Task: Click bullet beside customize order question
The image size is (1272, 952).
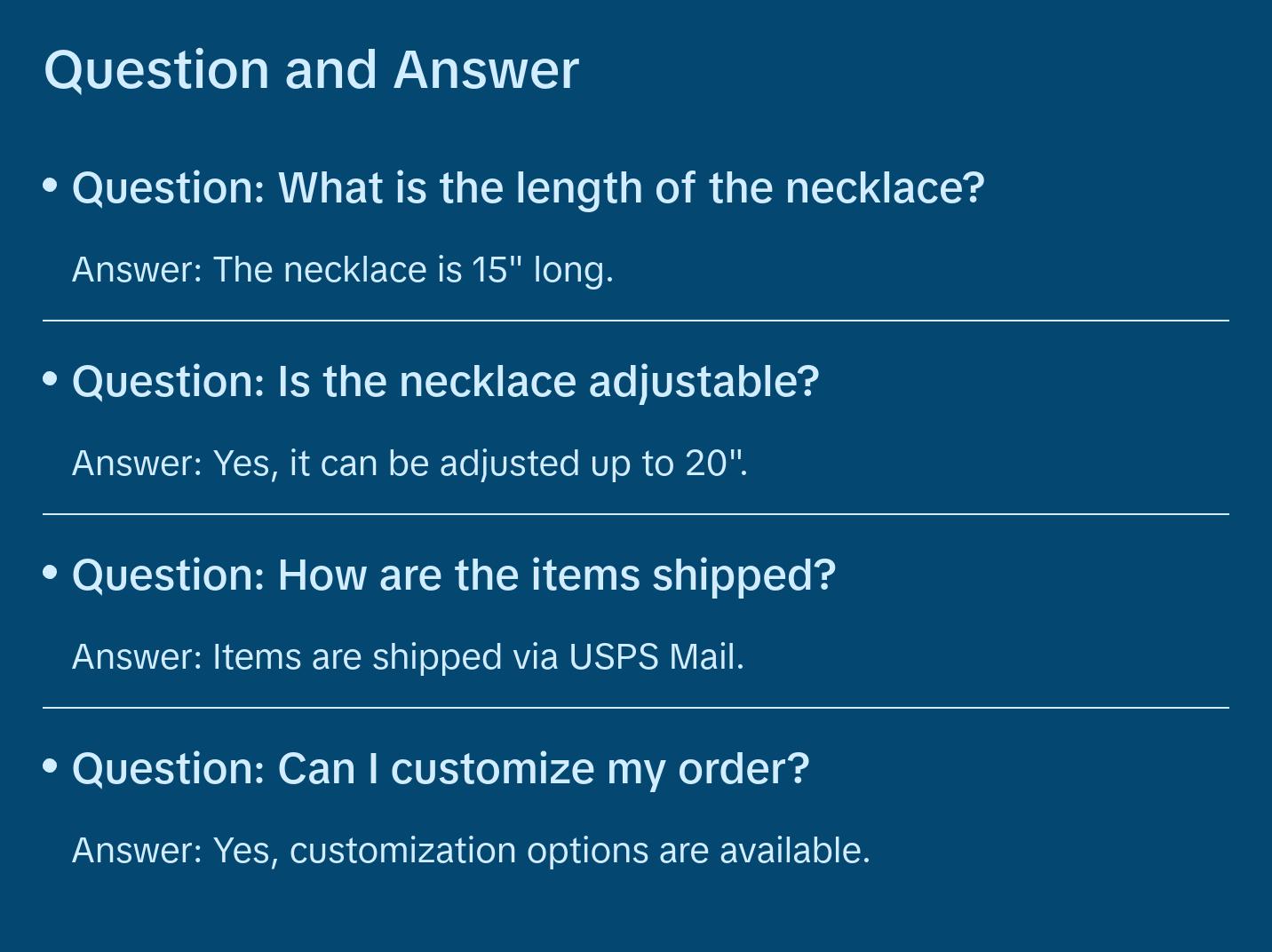Action: point(51,766)
